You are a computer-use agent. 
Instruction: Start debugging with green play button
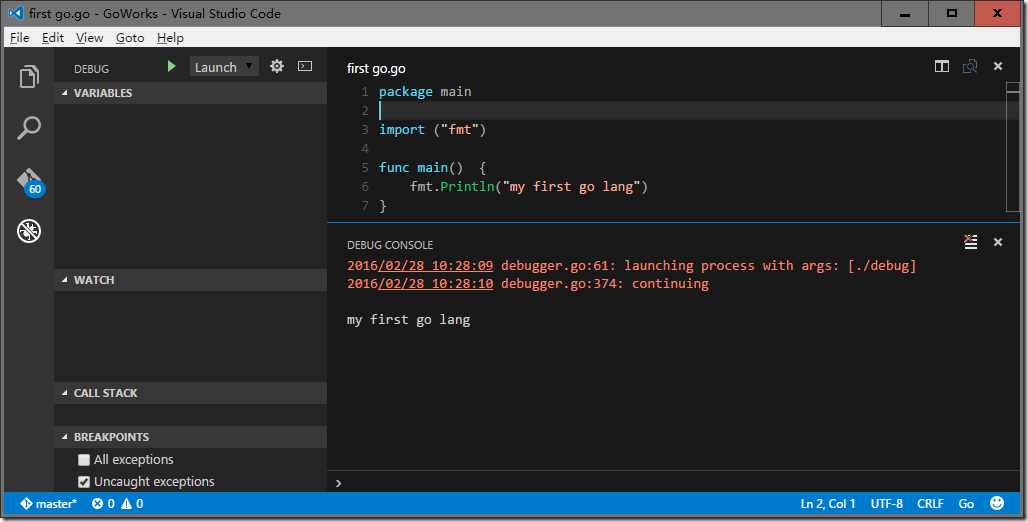pos(172,67)
